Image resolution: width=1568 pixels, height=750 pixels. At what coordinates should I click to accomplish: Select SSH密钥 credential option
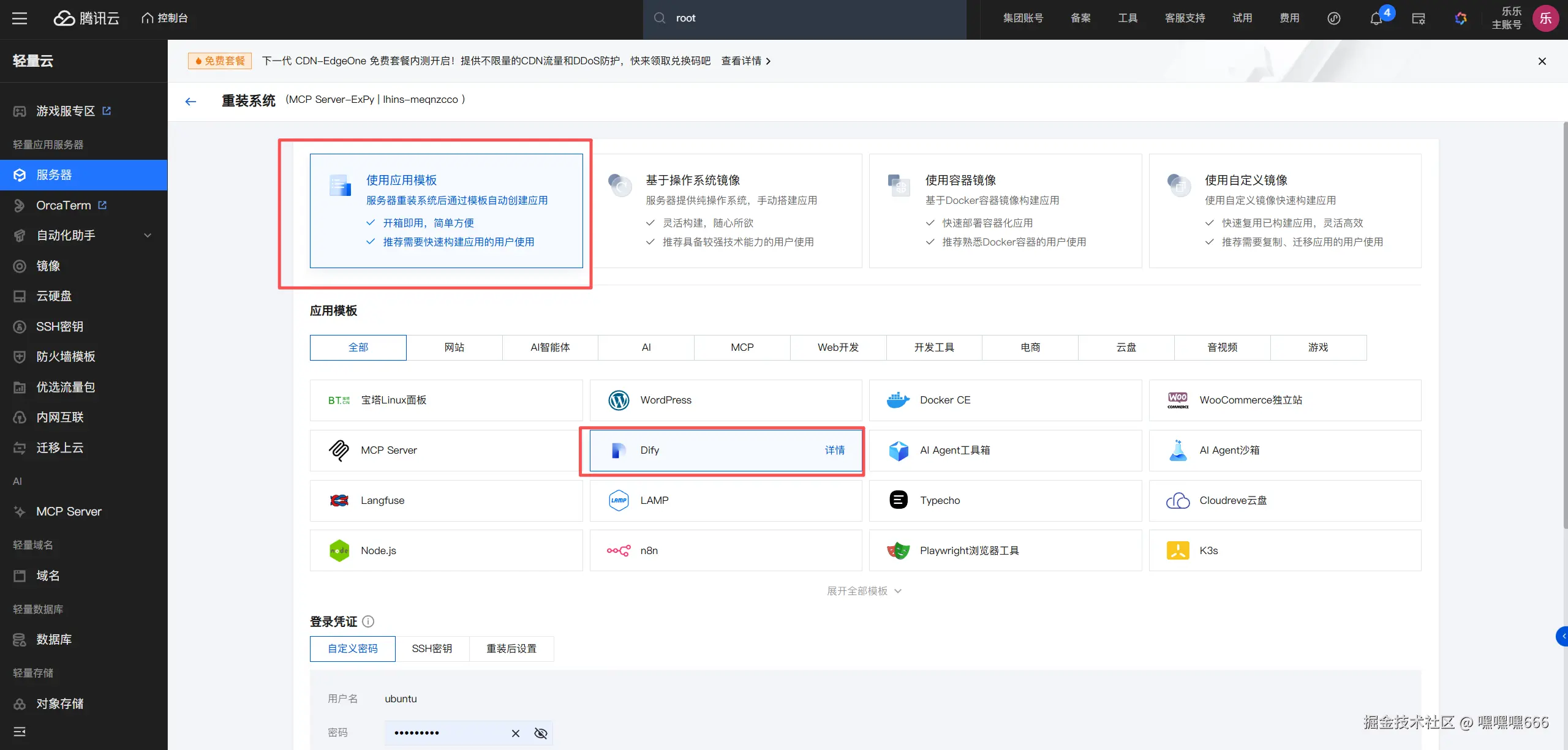(x=432, y=649)
